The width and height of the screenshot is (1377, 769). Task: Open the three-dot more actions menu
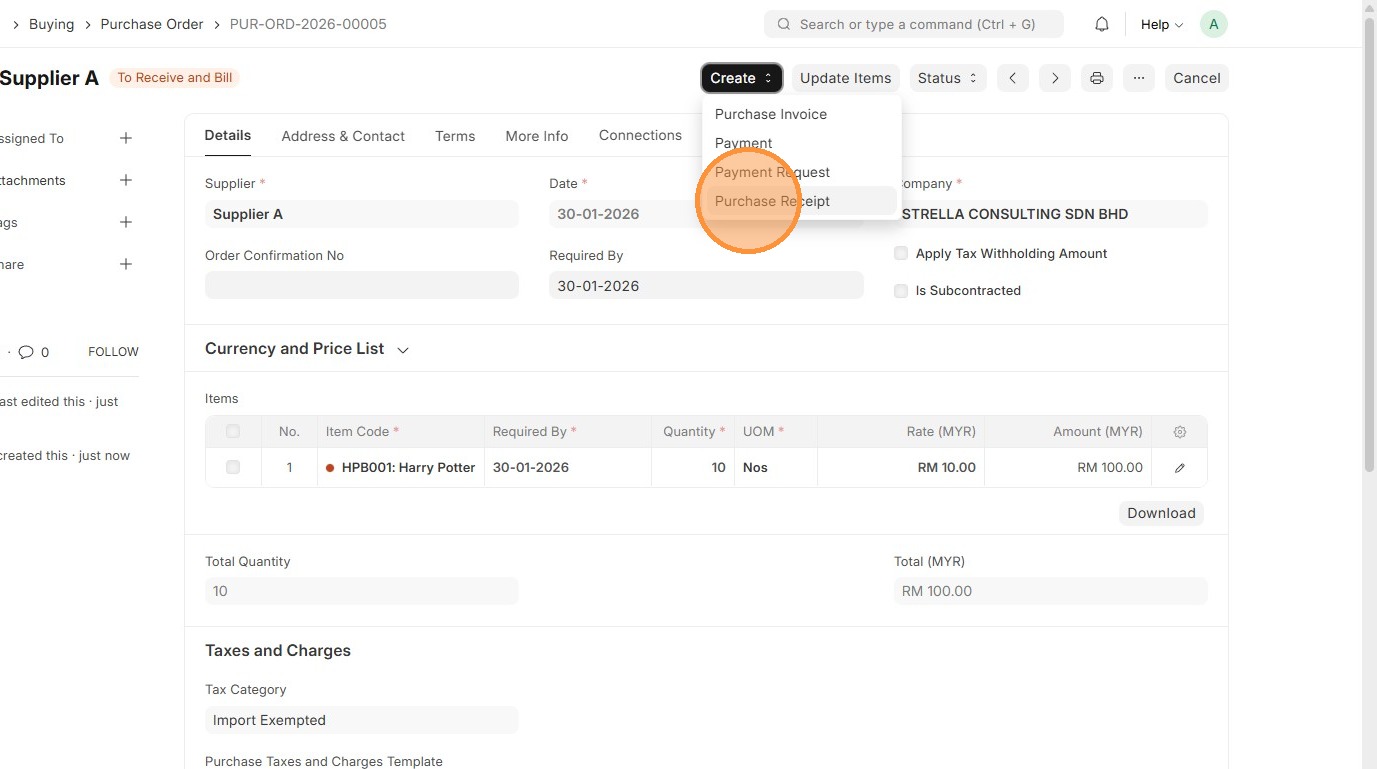click(x=1139, y=78)
